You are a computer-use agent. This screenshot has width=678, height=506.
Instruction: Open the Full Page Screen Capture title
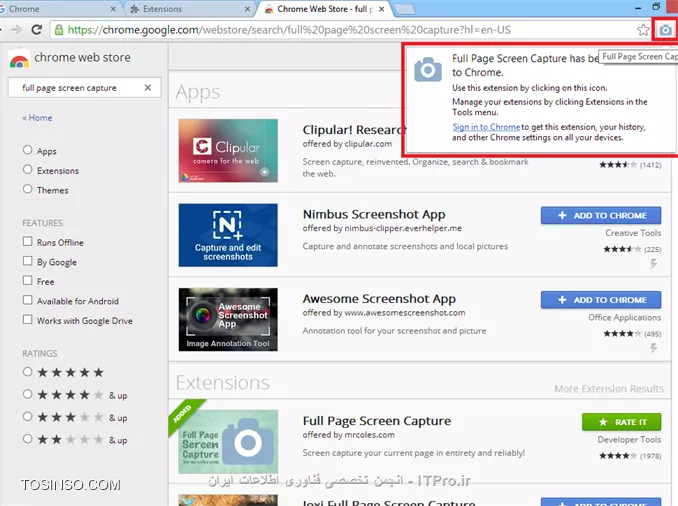pos(377,421)
